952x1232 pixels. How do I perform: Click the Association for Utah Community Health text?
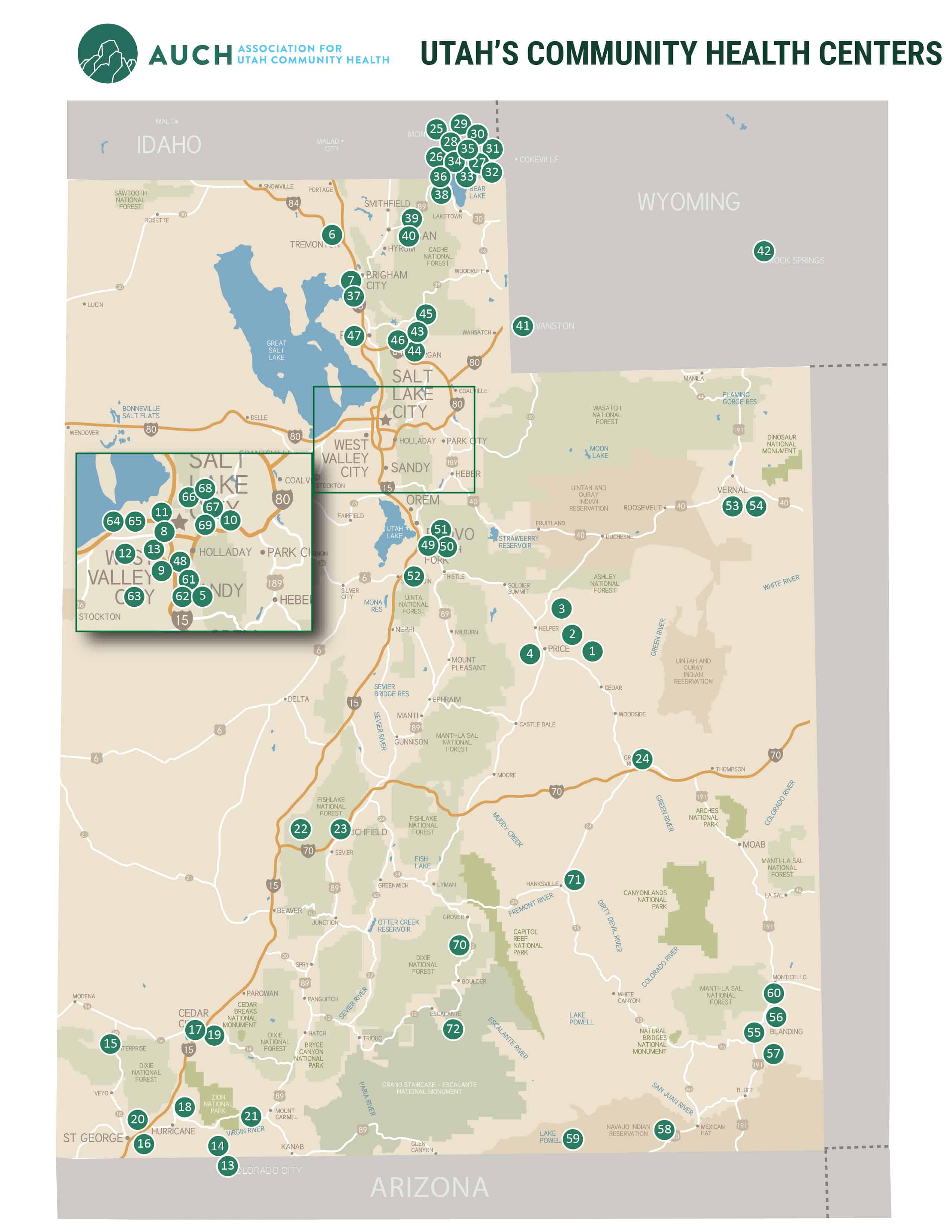313,54
